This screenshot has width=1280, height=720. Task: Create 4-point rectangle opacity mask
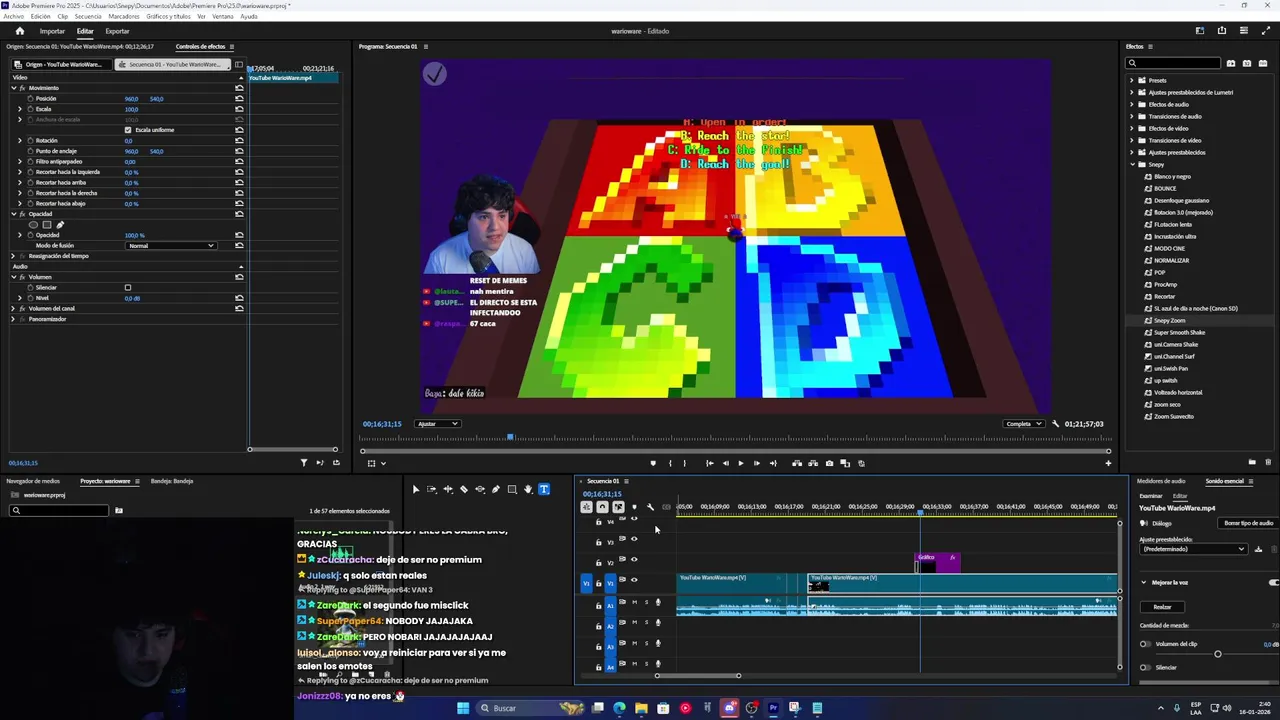click(x=46, y=225)
